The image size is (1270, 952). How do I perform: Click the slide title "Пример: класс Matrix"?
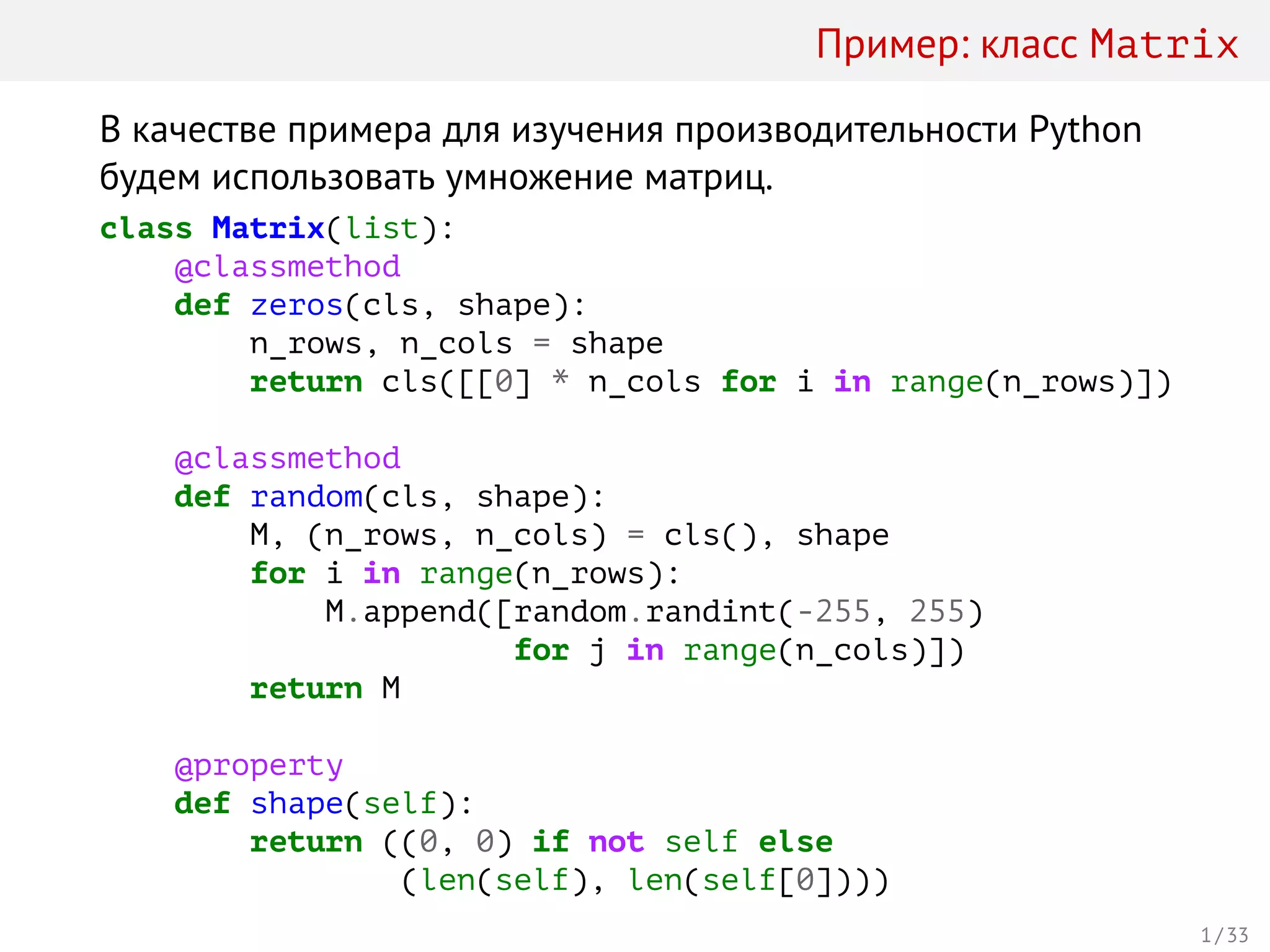point(1027,45)
